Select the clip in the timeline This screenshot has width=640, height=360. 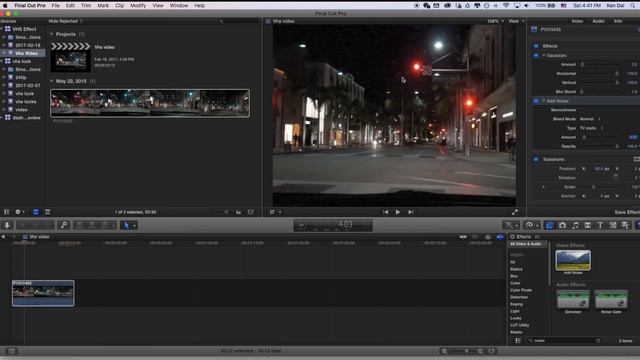[x=43, y=293]
